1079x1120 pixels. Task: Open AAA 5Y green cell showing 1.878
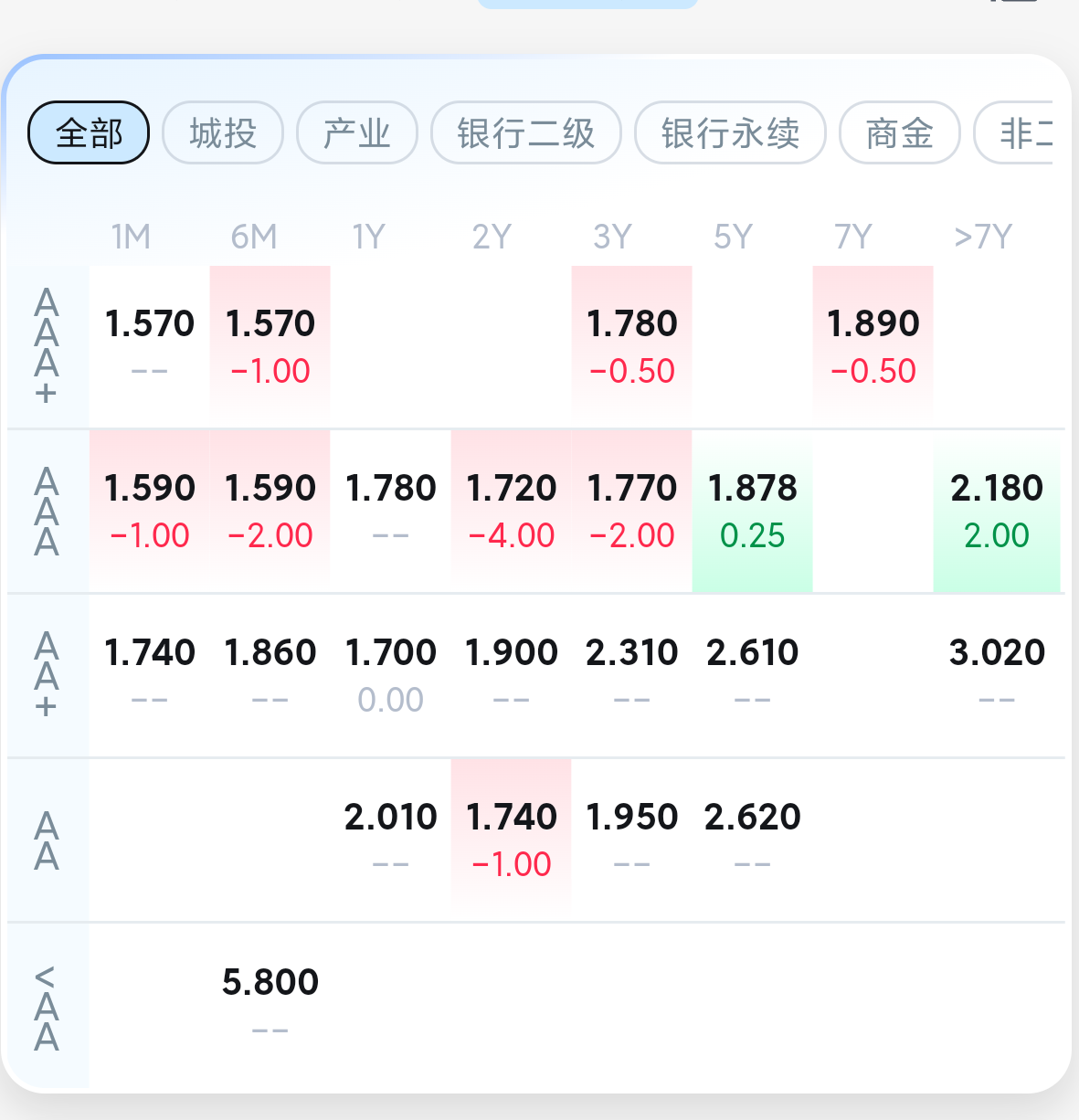click(753, 511)
